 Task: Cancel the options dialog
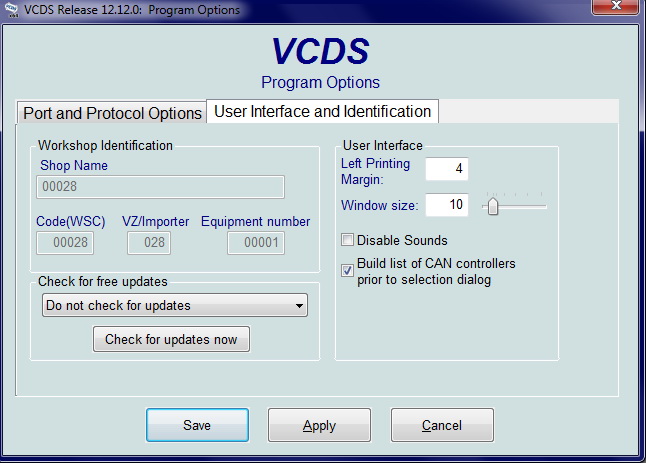[x=442, y=425]
